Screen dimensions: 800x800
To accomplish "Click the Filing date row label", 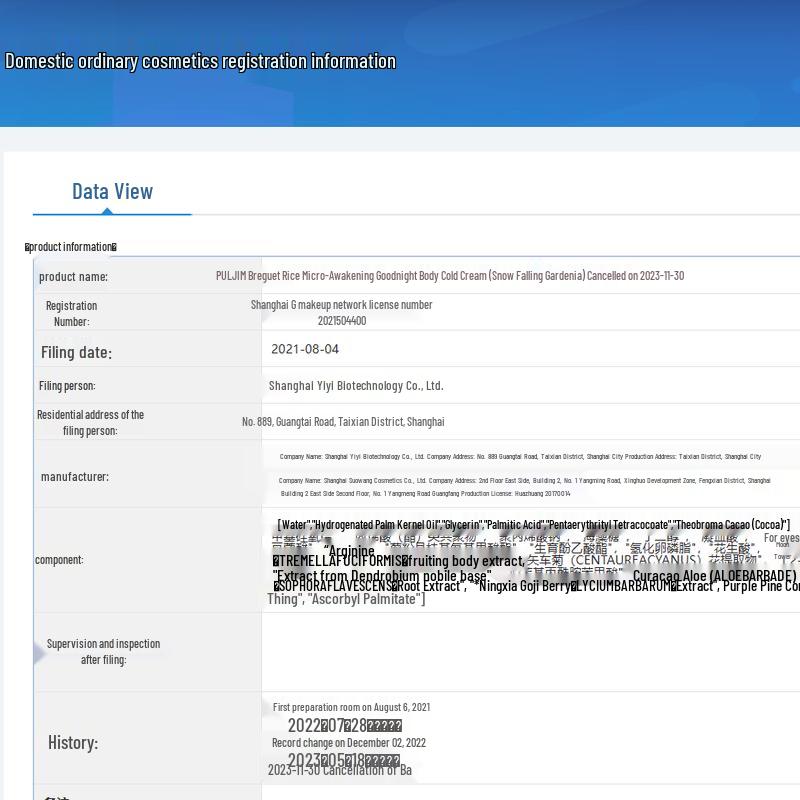I will [x=76, y=352].
